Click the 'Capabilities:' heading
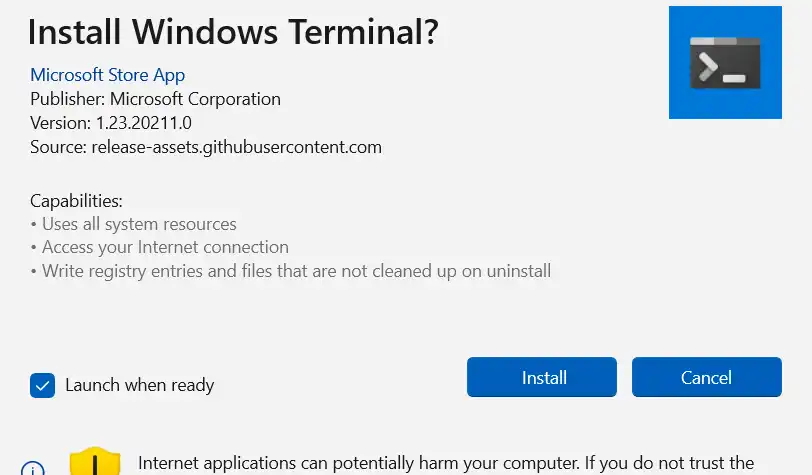Viewport: 812px width, 475px height. (76, 201)
